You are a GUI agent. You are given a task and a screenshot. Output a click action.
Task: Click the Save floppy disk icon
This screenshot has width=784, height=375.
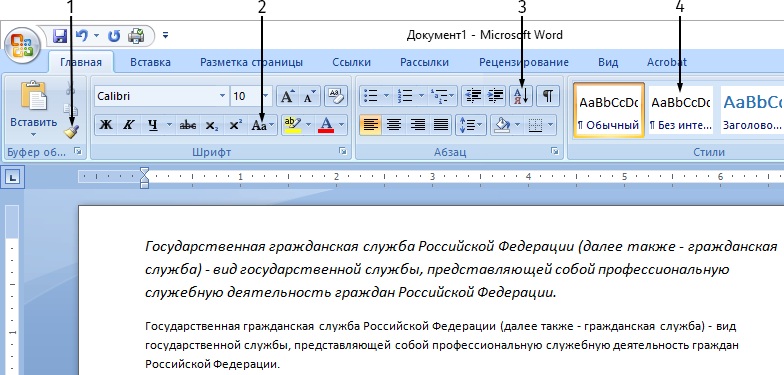60,36
